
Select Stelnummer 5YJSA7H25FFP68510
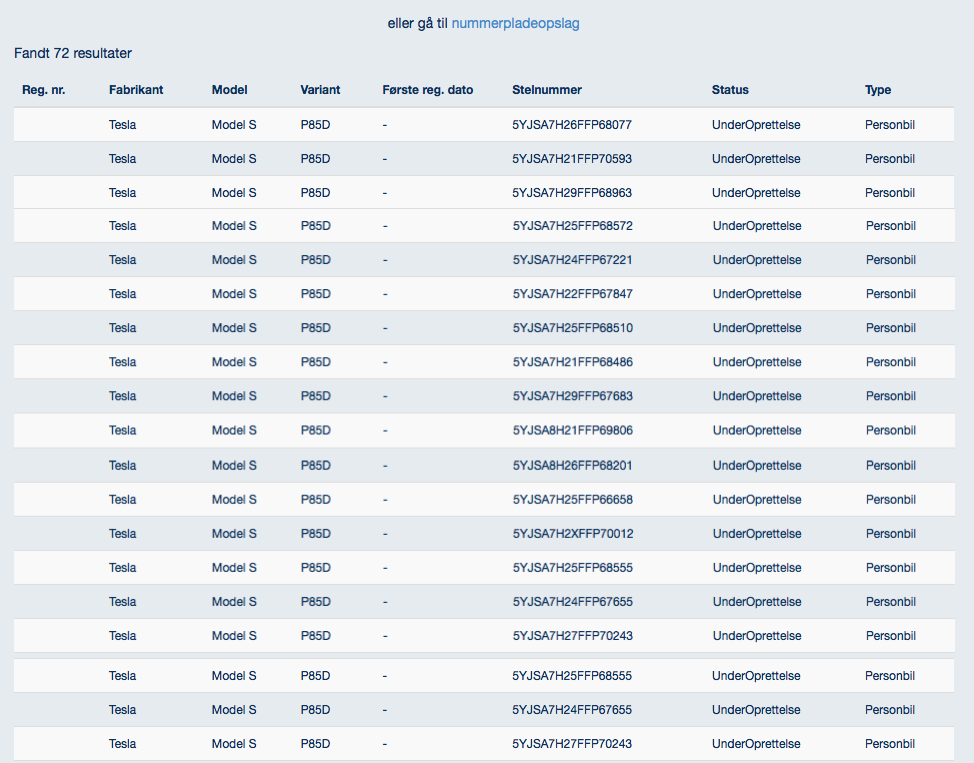[x=573, y=329]
